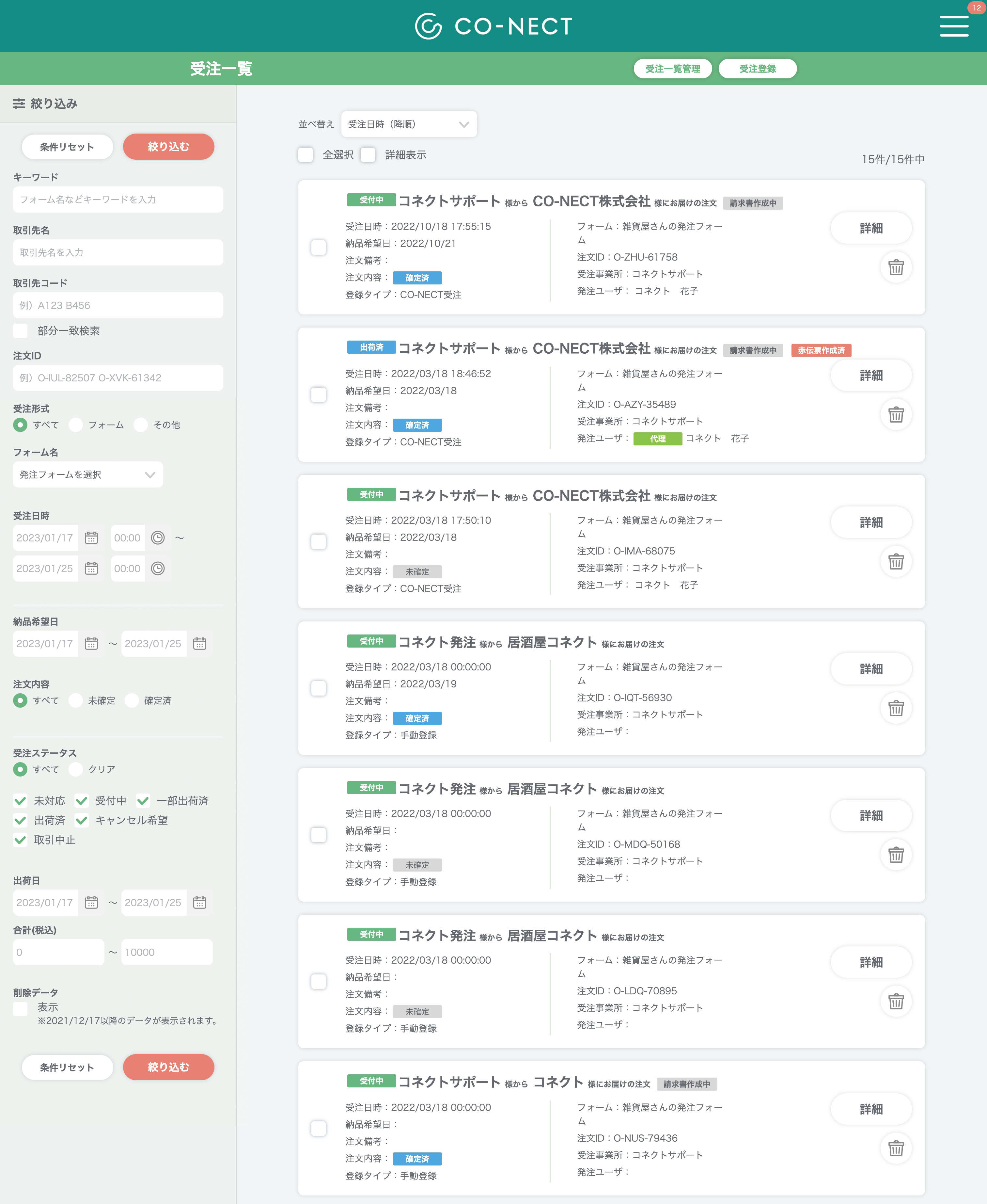Delete order O-ZHU-61758 with its trash icon

896,267
